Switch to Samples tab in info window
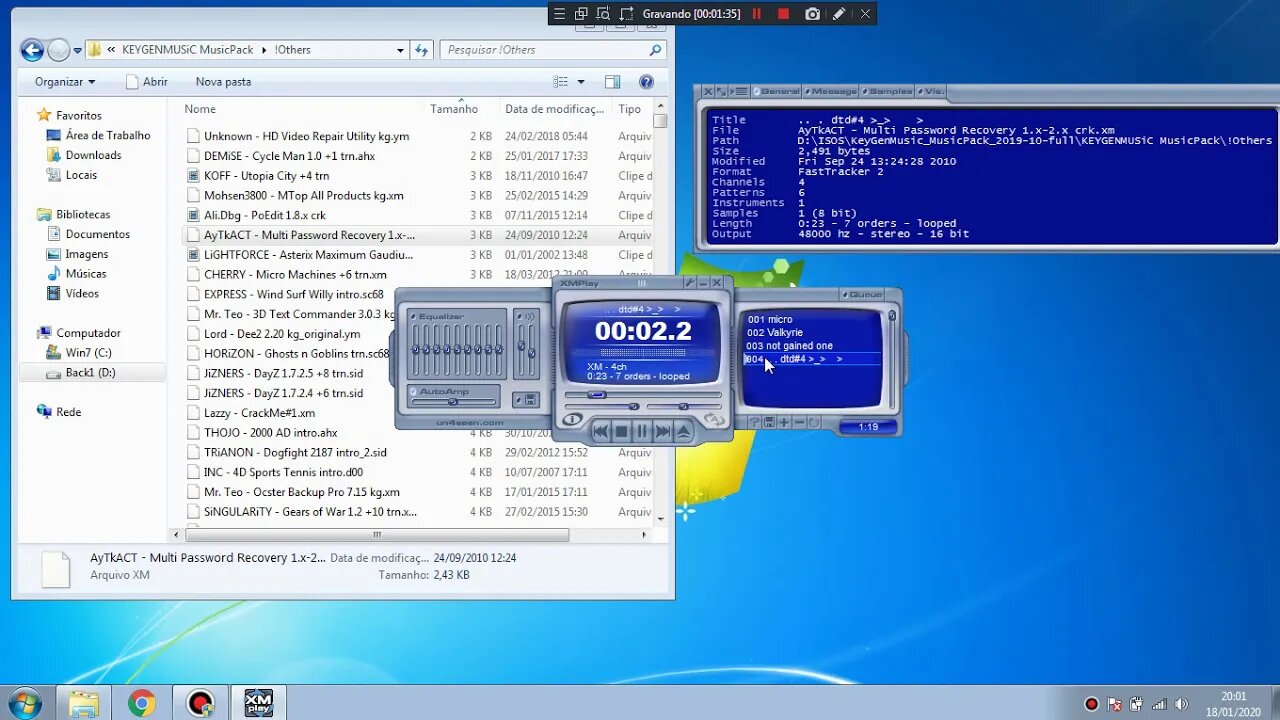The width and height of the screenshot is (1280, 720). click(x=886, y=91)
